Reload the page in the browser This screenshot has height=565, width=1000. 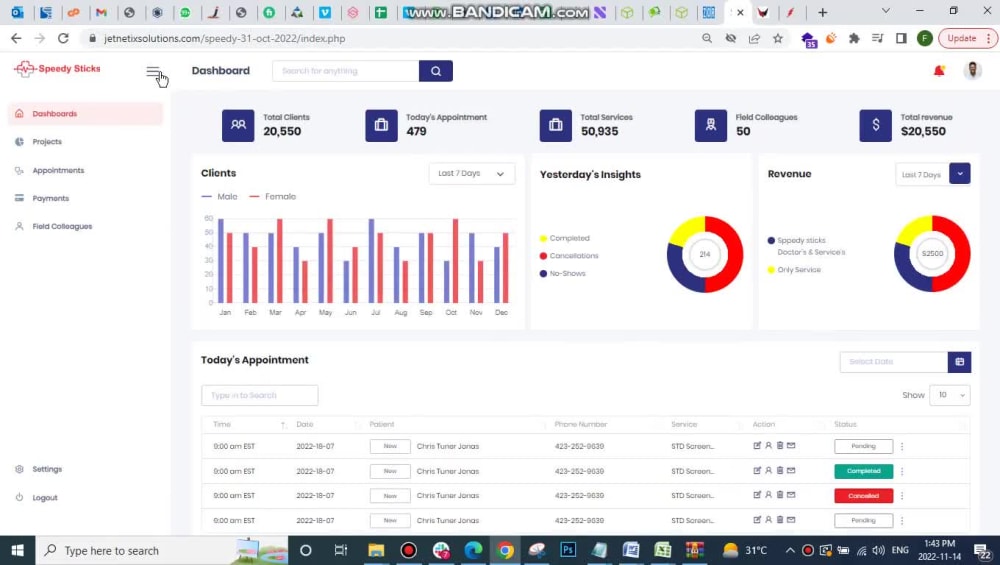coord(63,38)
